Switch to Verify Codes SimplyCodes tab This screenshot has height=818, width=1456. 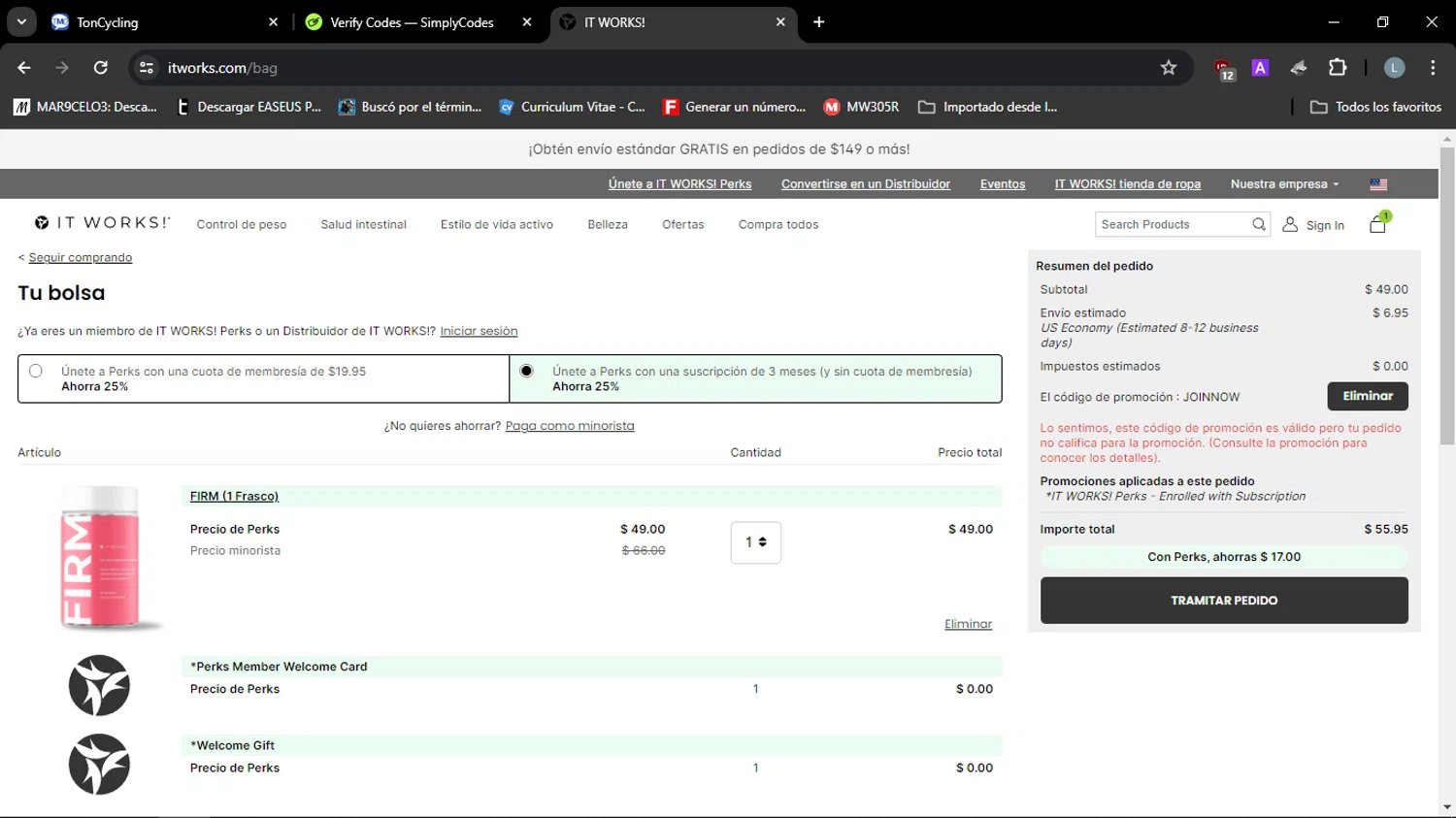point(418,21)
